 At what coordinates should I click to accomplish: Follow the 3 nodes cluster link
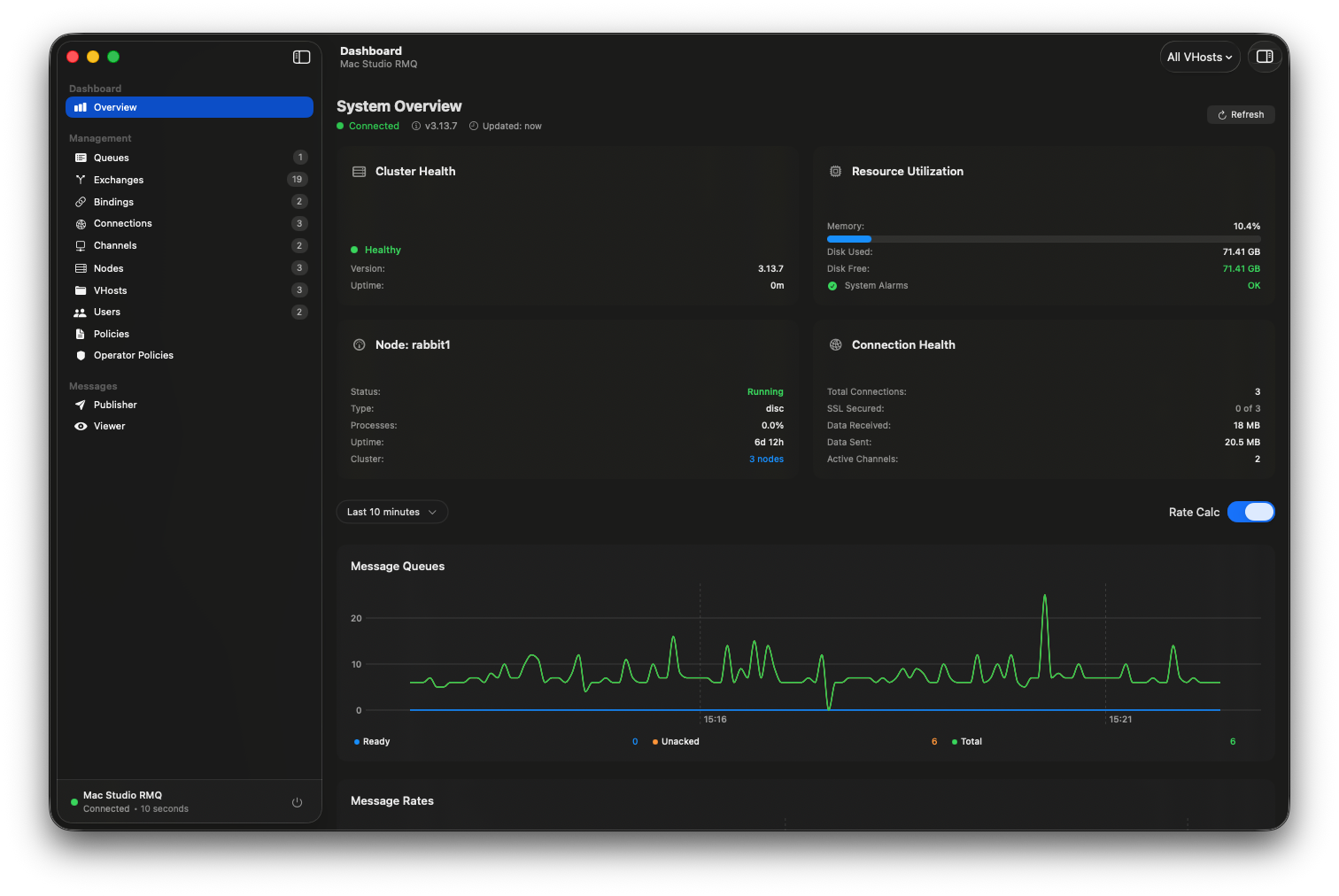point(766,459)
